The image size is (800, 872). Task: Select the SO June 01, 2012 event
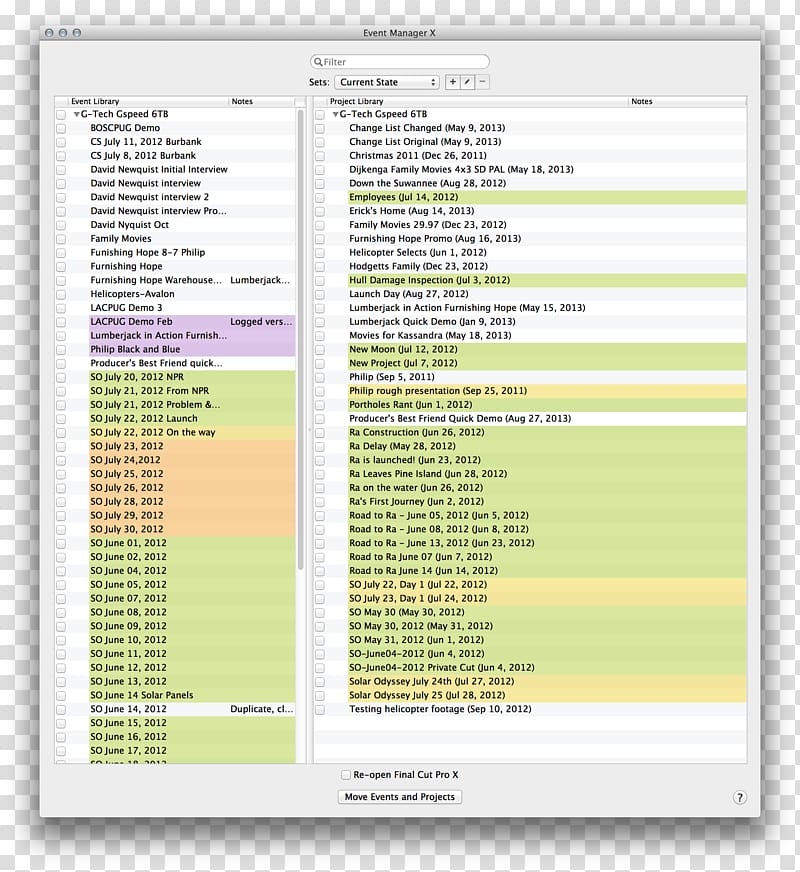(128, 543)
